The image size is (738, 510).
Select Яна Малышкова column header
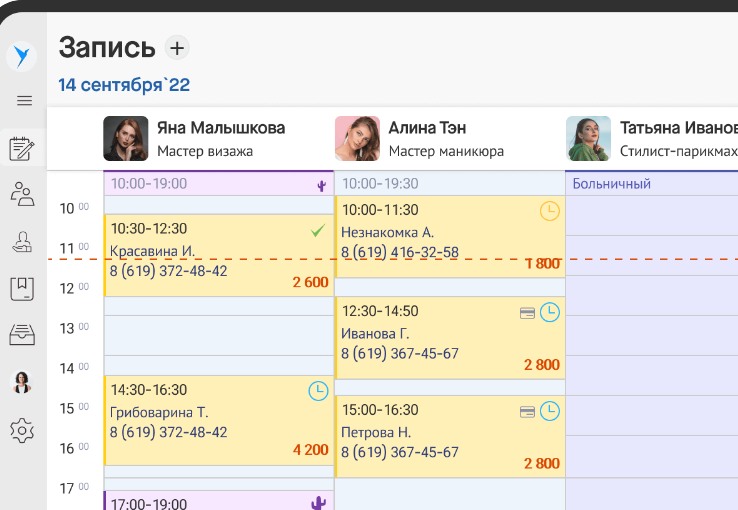[x=220, y=139]
